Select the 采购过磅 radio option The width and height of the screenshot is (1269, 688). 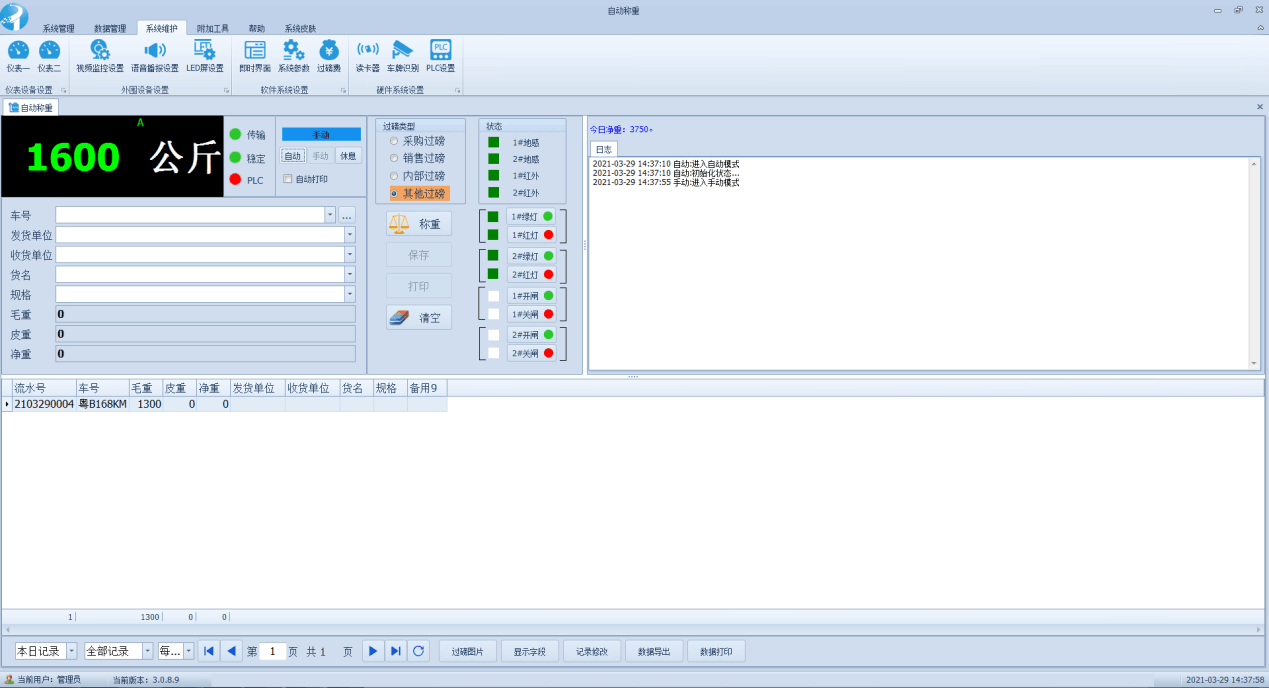click(394, 141)
